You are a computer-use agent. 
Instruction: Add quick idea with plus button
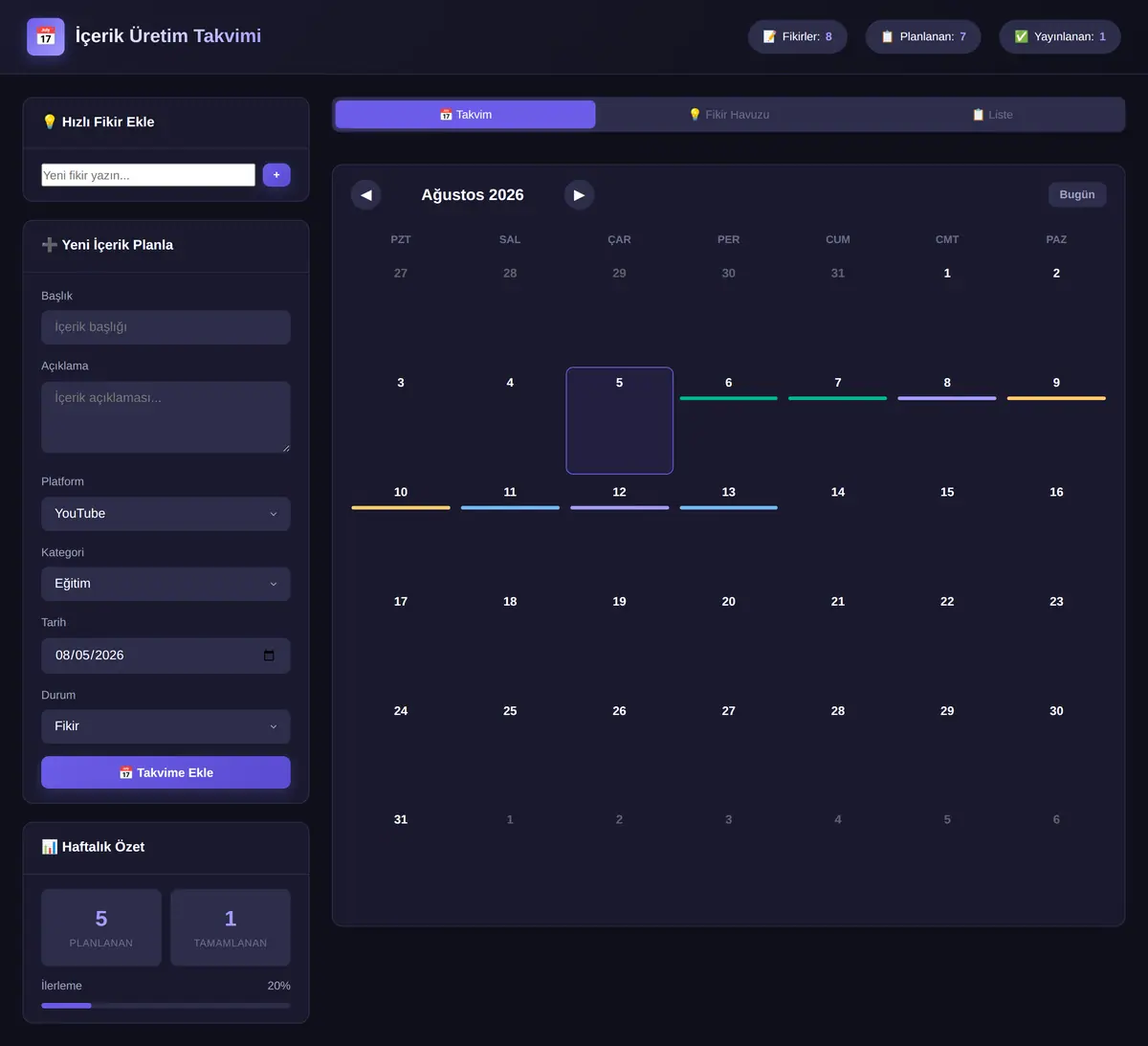pyautogui.click(x=276, y=175)
